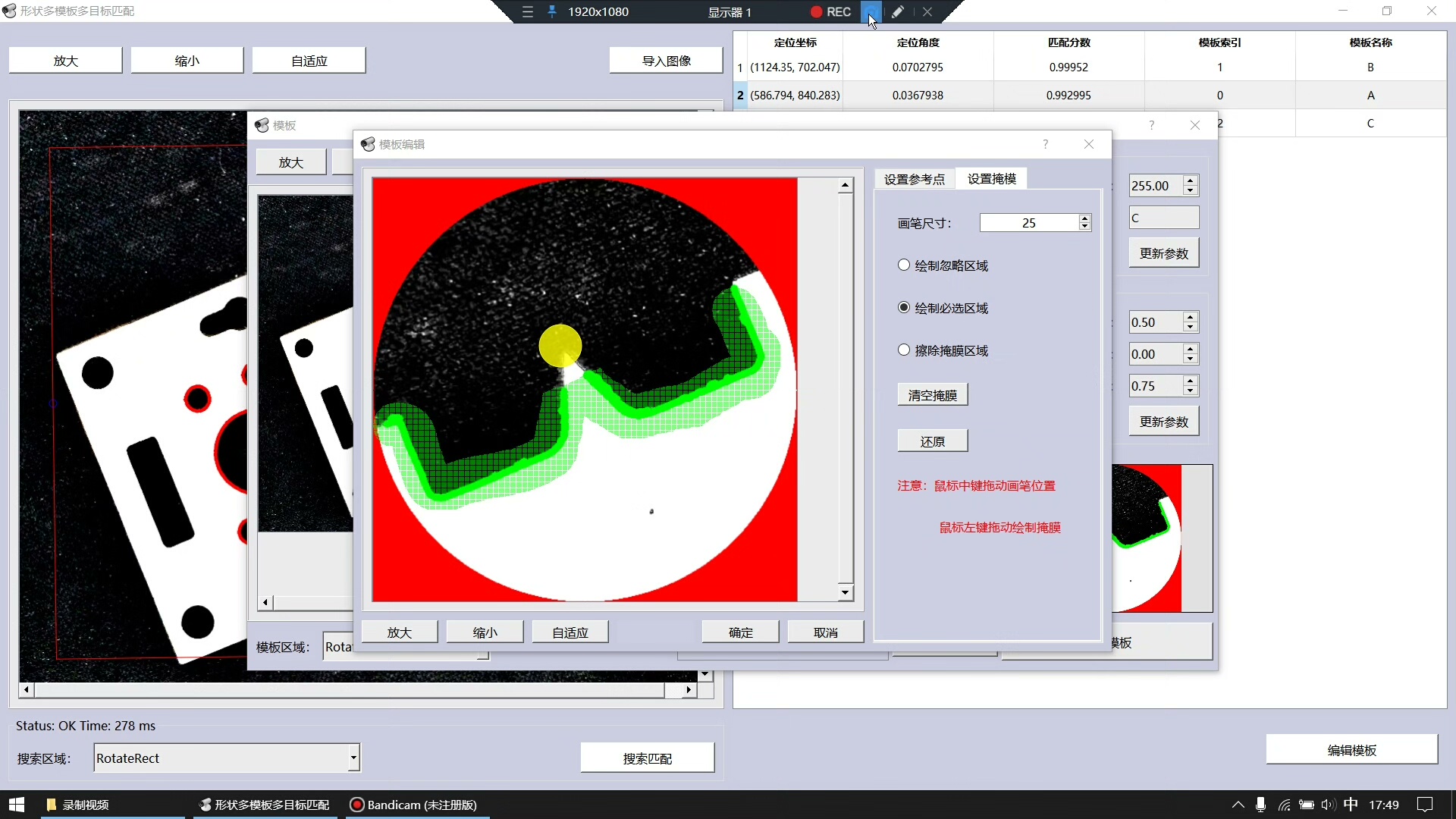Open the Bandicam recorder hamburger menu

point(528,12)
